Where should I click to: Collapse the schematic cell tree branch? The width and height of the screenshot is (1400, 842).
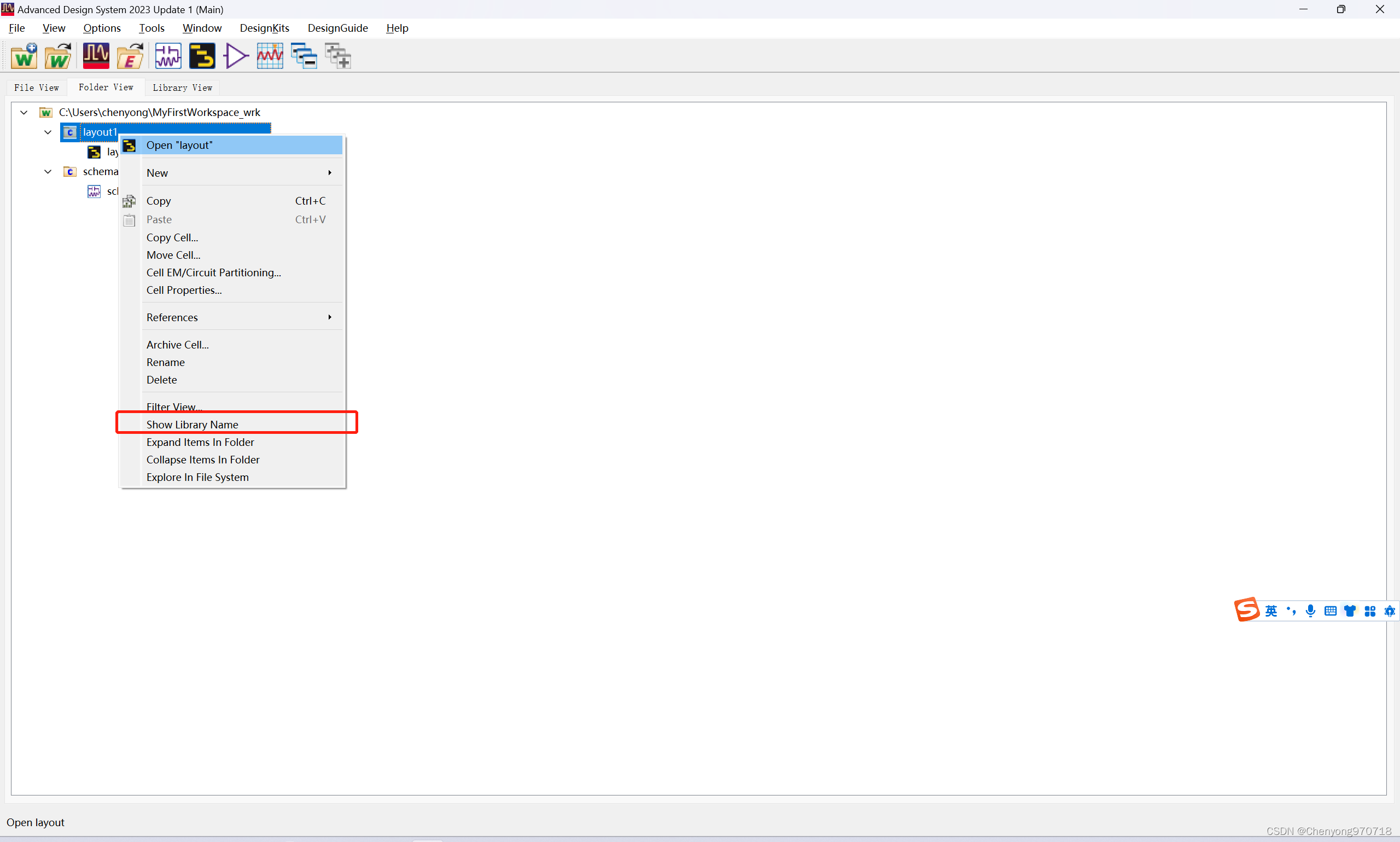[48, 171]
